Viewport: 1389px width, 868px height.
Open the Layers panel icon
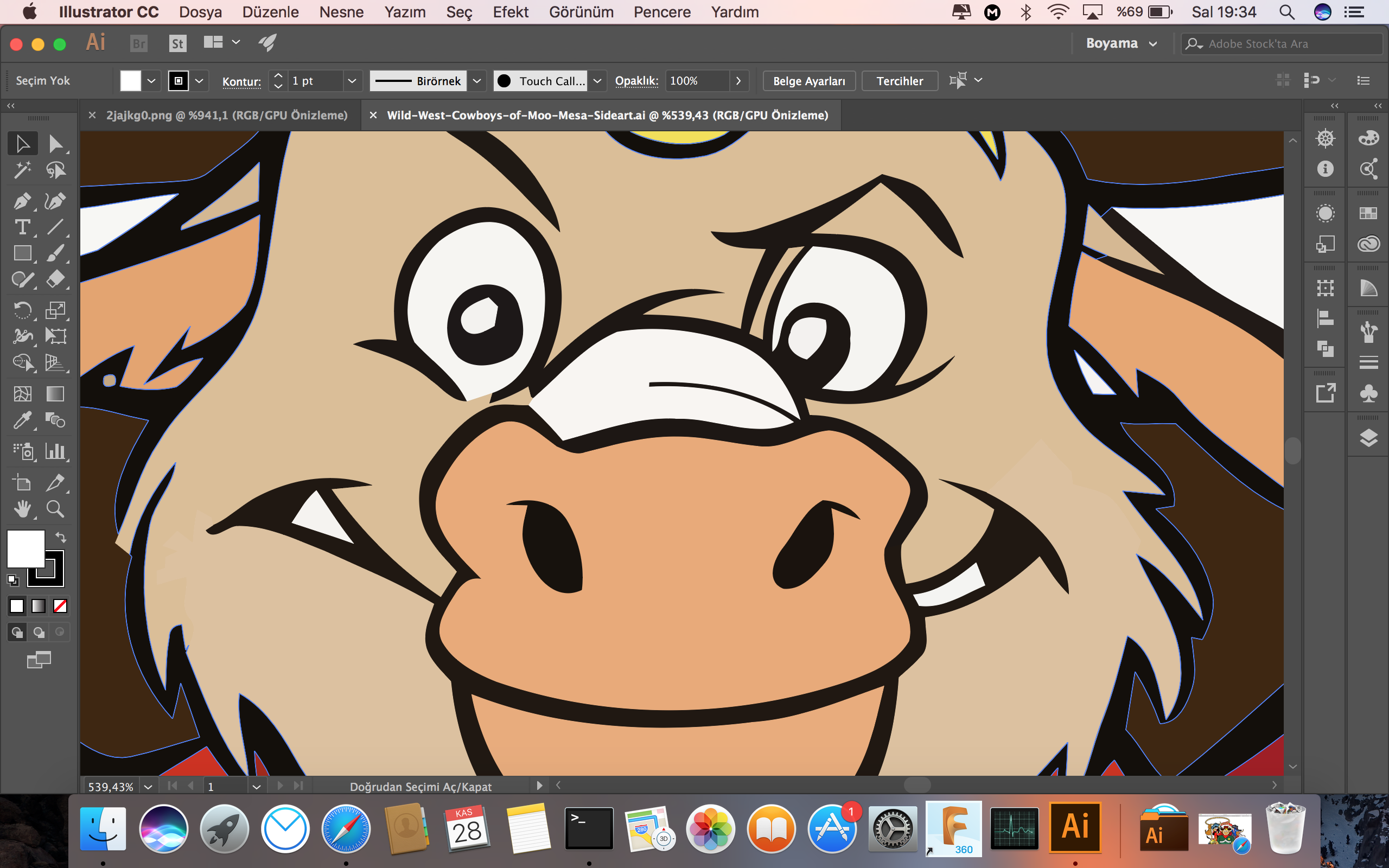tap(1368, 438)
